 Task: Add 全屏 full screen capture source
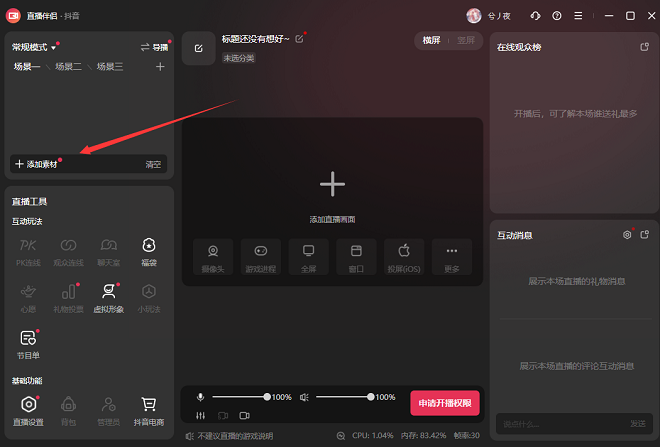point(309,257)
